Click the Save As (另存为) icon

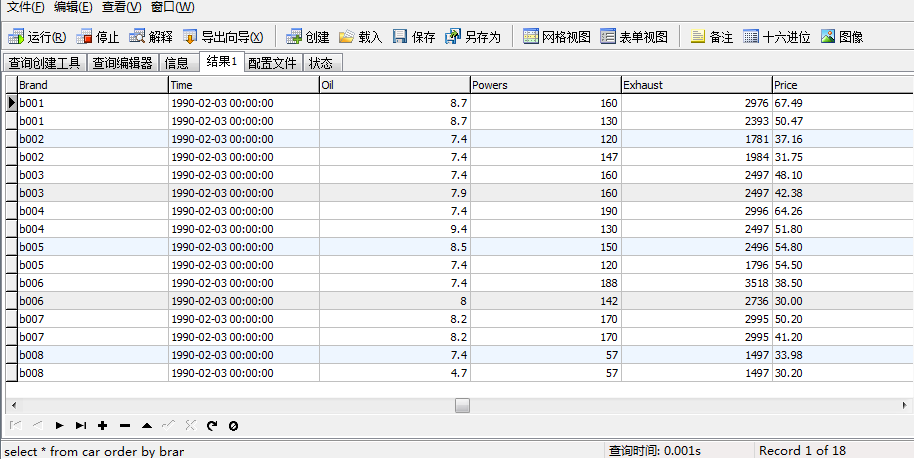click(453, 37)
